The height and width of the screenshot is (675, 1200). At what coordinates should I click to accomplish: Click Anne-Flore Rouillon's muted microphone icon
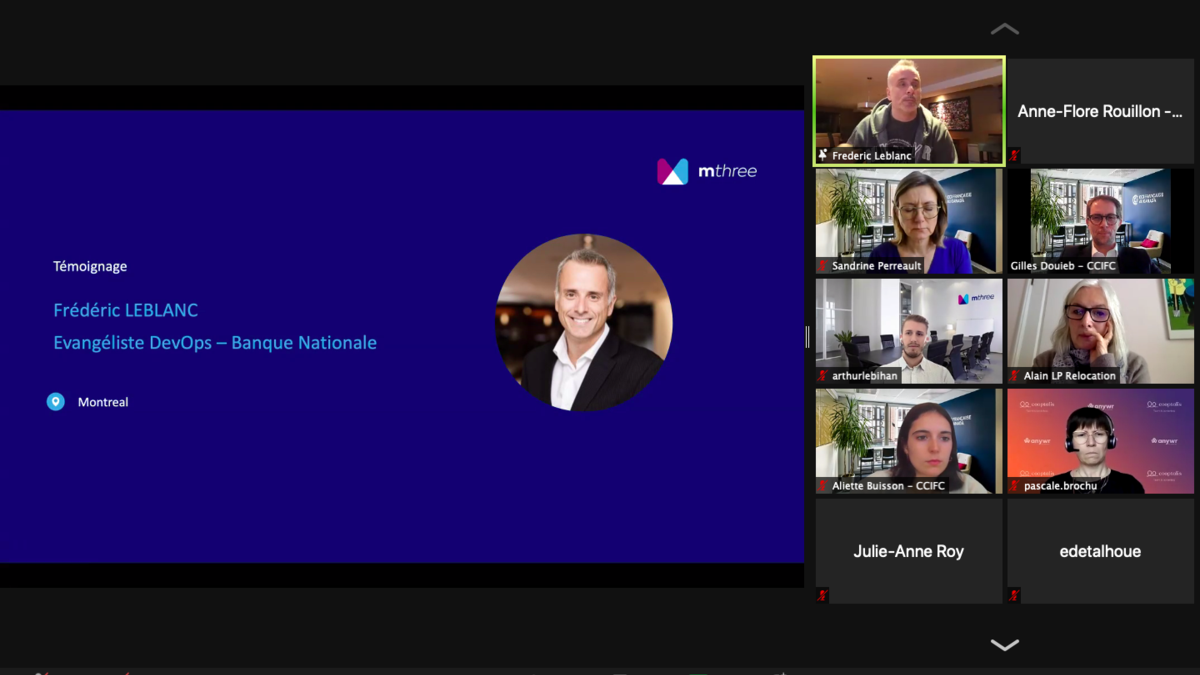click(1014, 156)
